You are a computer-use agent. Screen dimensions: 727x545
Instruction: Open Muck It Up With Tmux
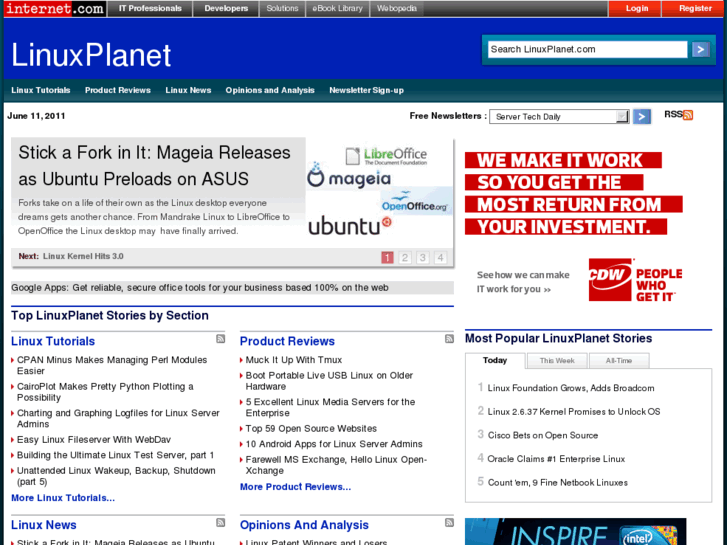tap(293, 360)
